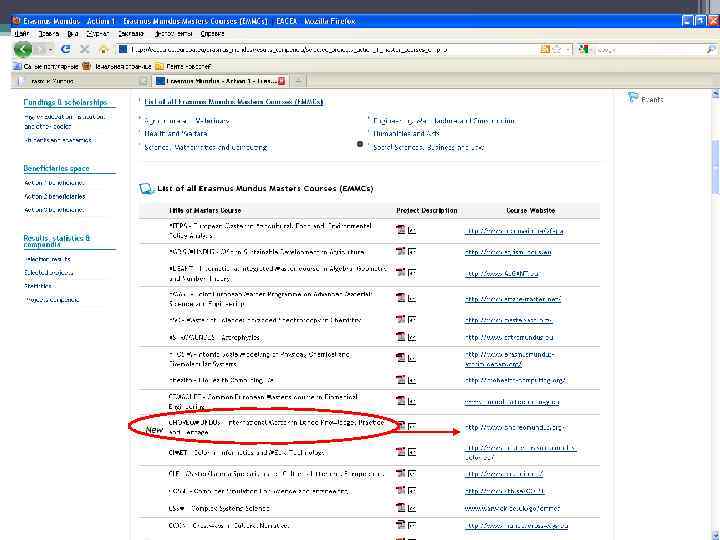Open PDF icon for Advanced Spectroscopy in Chemistry

tap(400, 319)
